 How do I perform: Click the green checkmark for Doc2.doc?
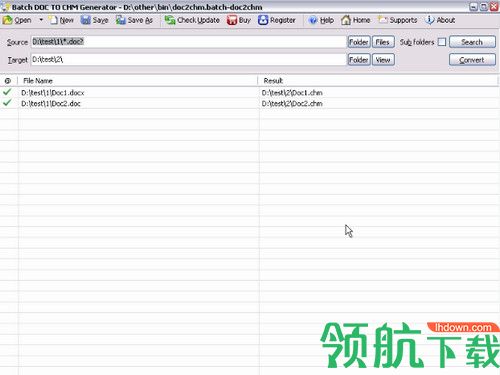tap(7, 103)
